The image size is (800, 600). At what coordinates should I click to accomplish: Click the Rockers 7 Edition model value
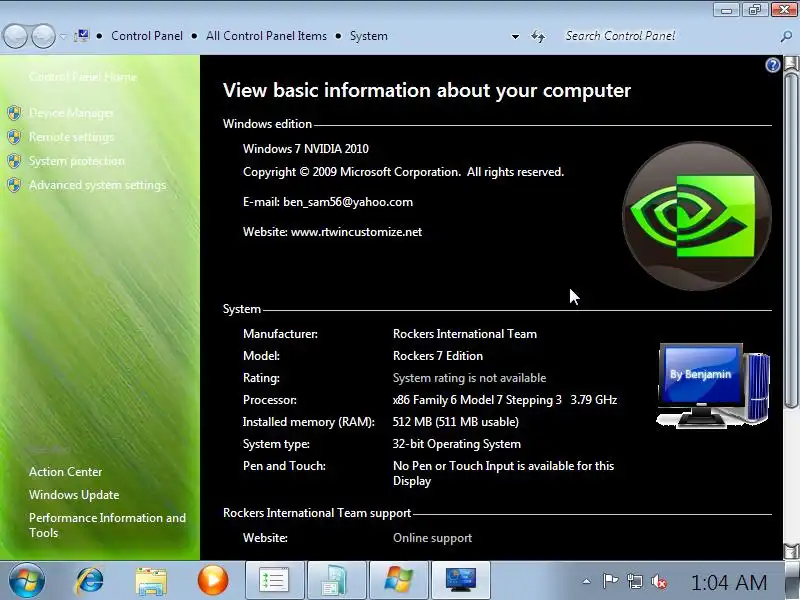pyautogui.click(x=438, y=356)
